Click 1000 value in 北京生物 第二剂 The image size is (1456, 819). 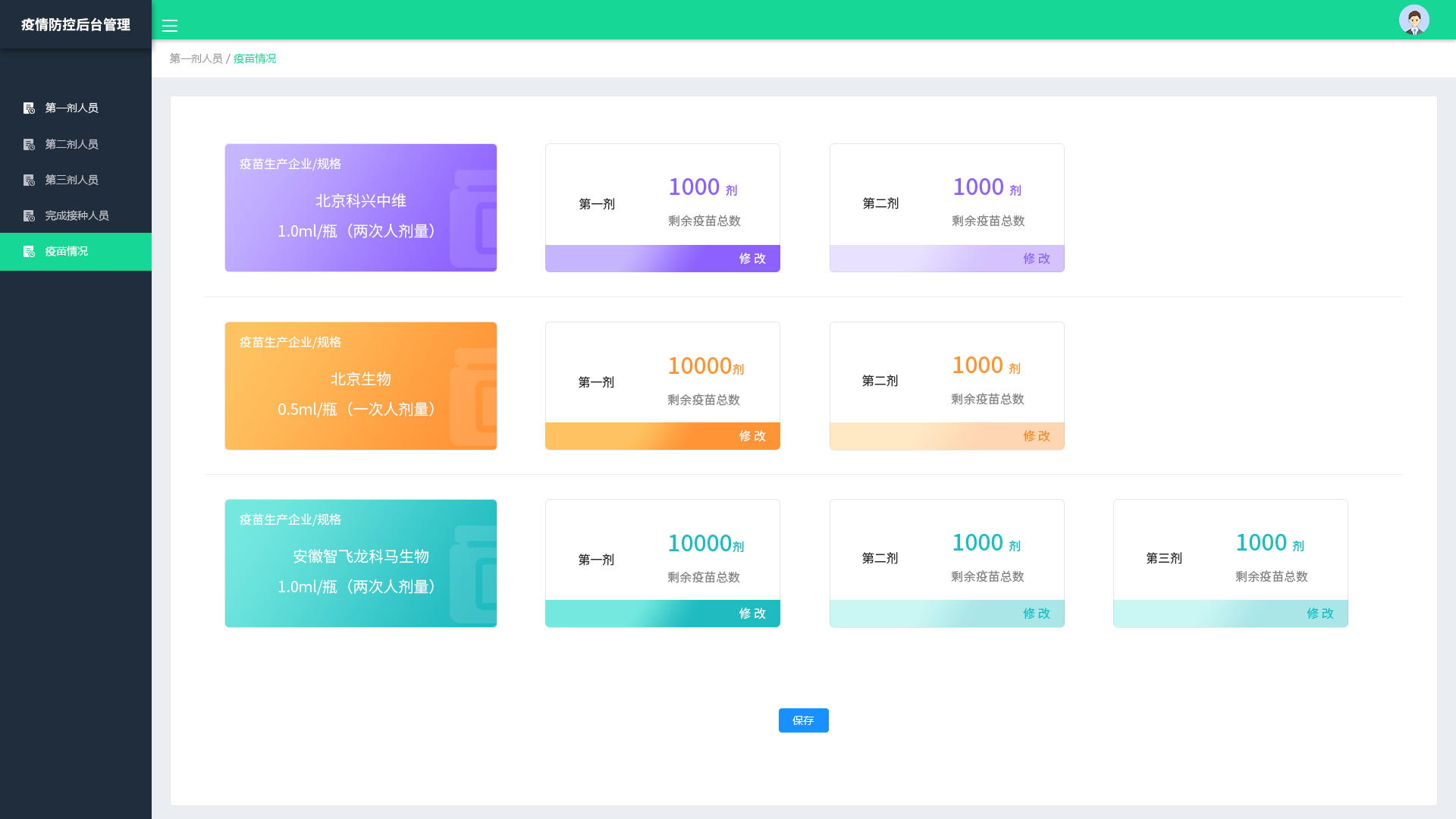[x=977, y=365]
